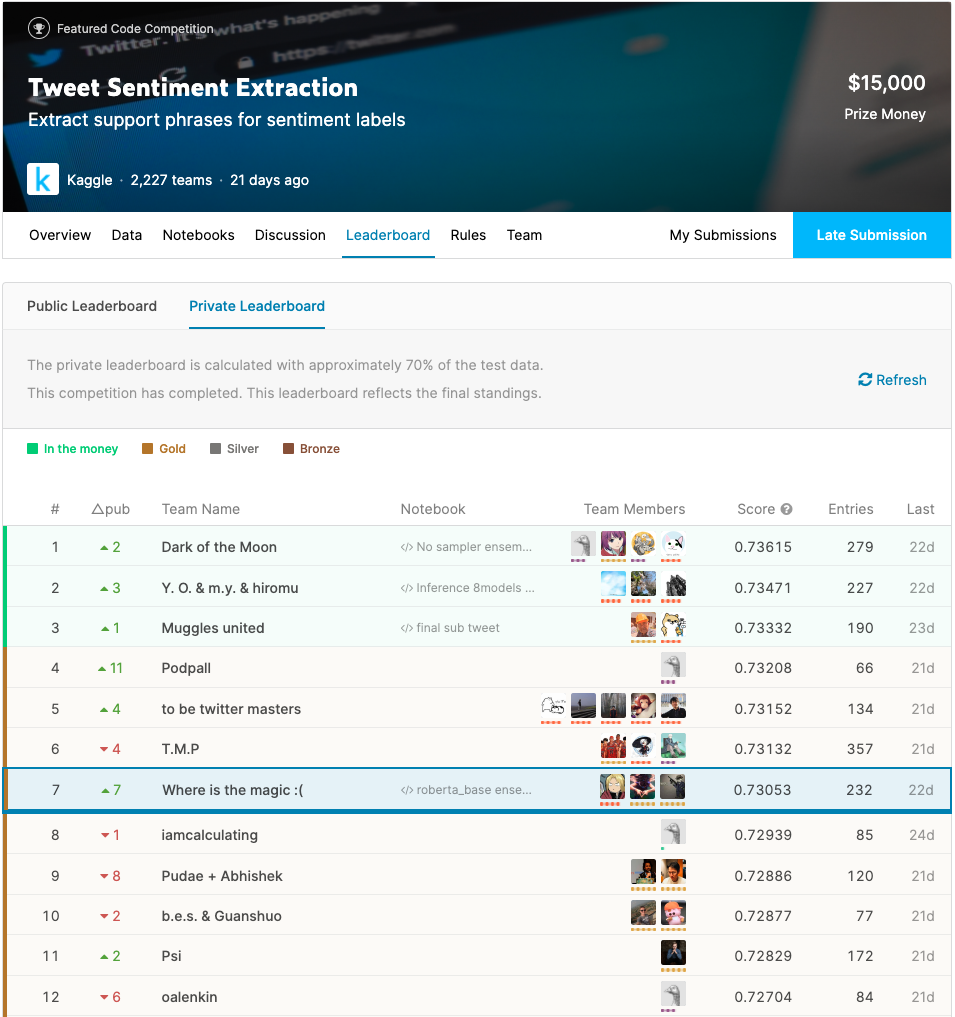This screenshot has height=1017, width=955.
Task: Go to the Notebooks tab
Action: [199, 235]
